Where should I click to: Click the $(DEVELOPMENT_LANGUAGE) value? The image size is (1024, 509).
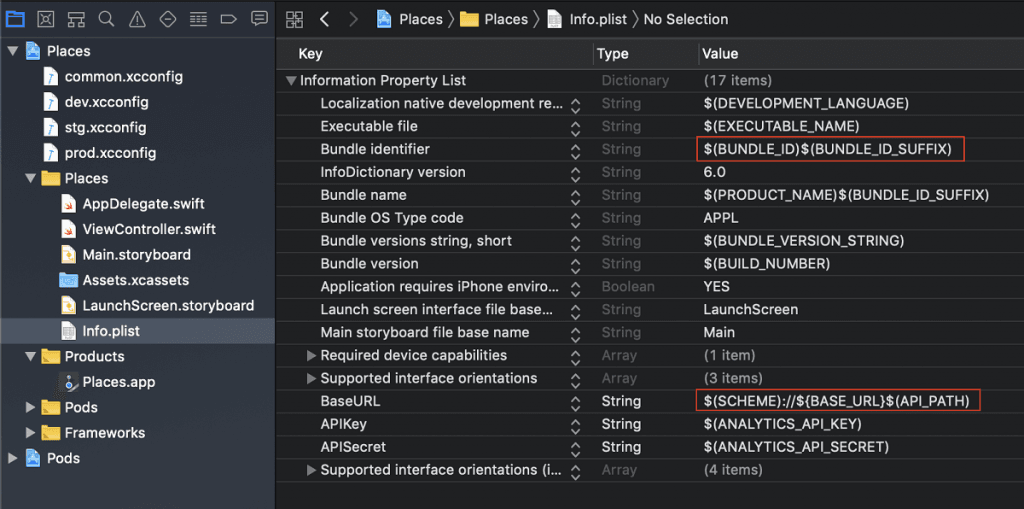[806, 103]
